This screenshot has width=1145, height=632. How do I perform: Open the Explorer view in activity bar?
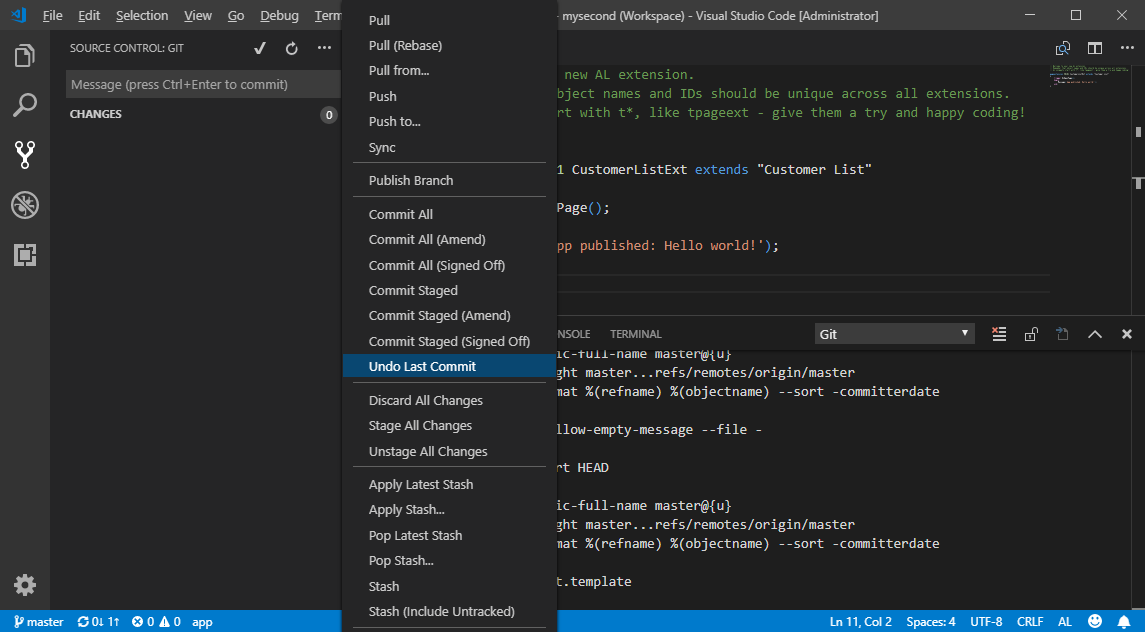coord(25,56)
